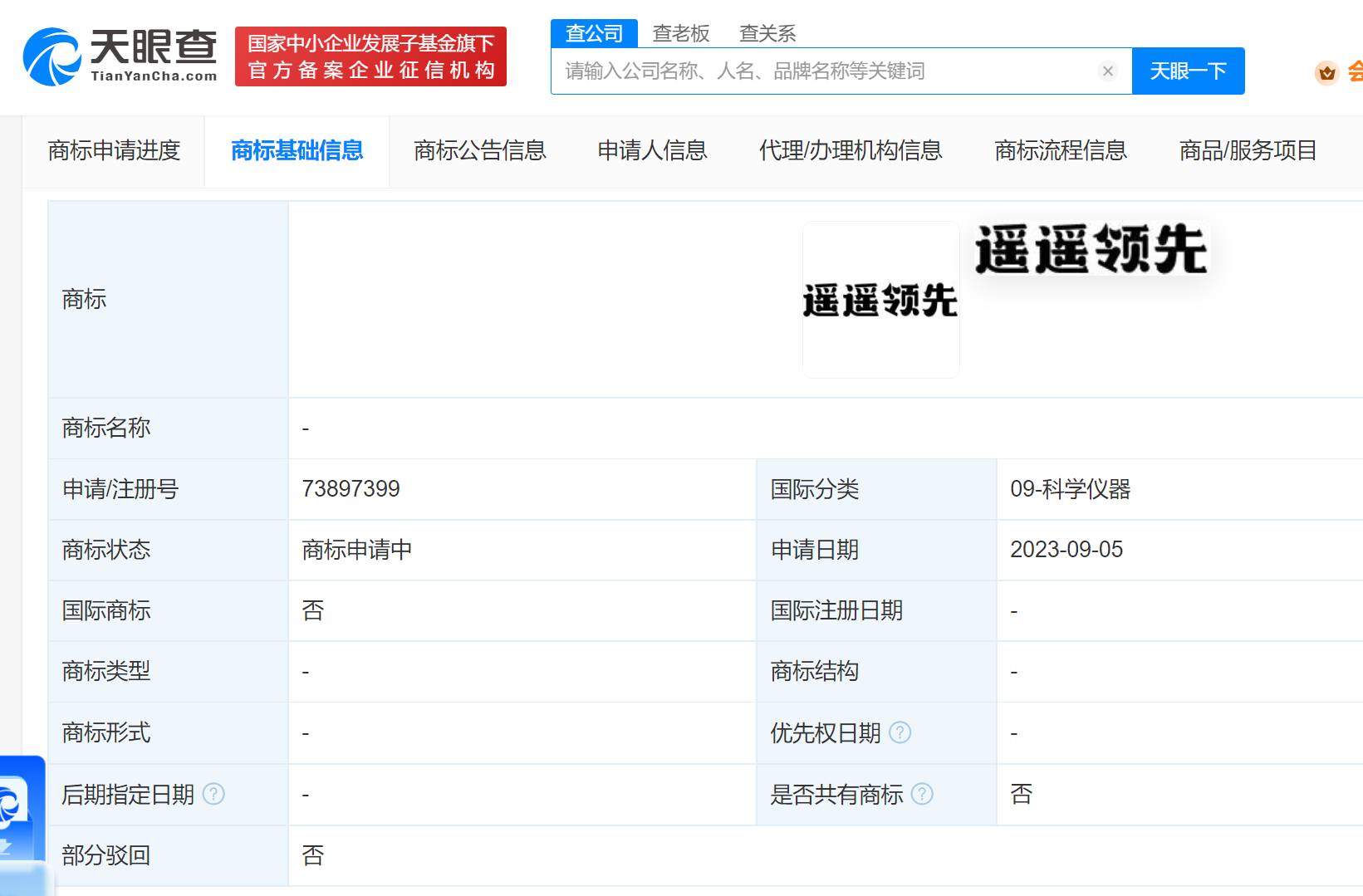Switch to 查关系 search mode
The image size is (1363, 896).
[x=768, y=33]
